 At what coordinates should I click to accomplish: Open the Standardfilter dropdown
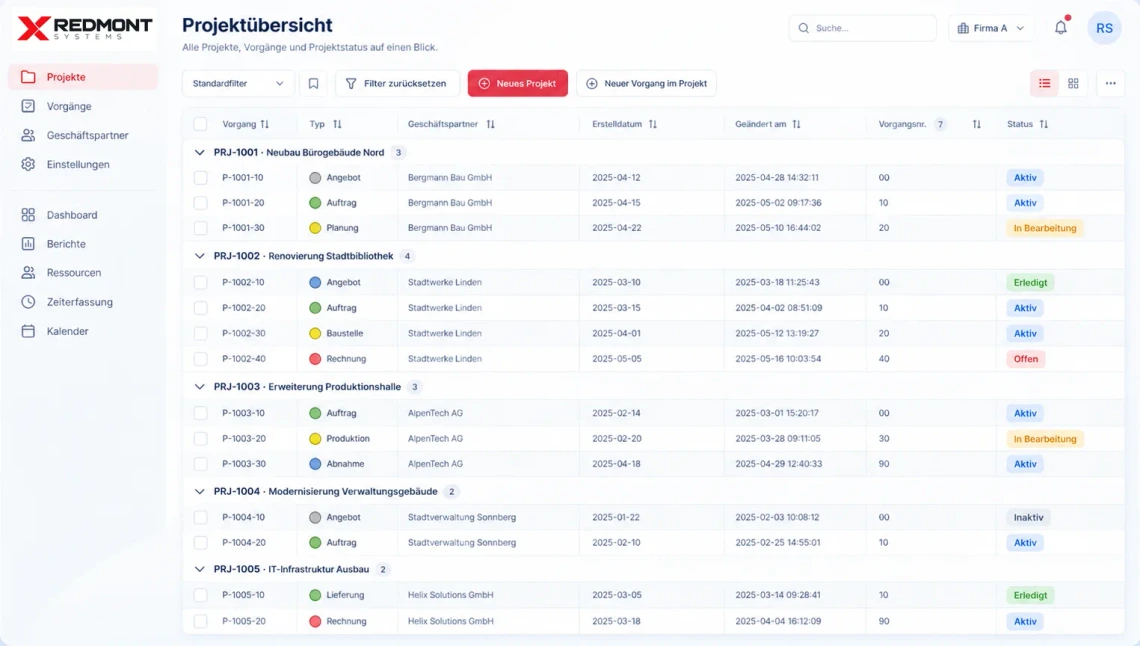(x=238, y=84)
